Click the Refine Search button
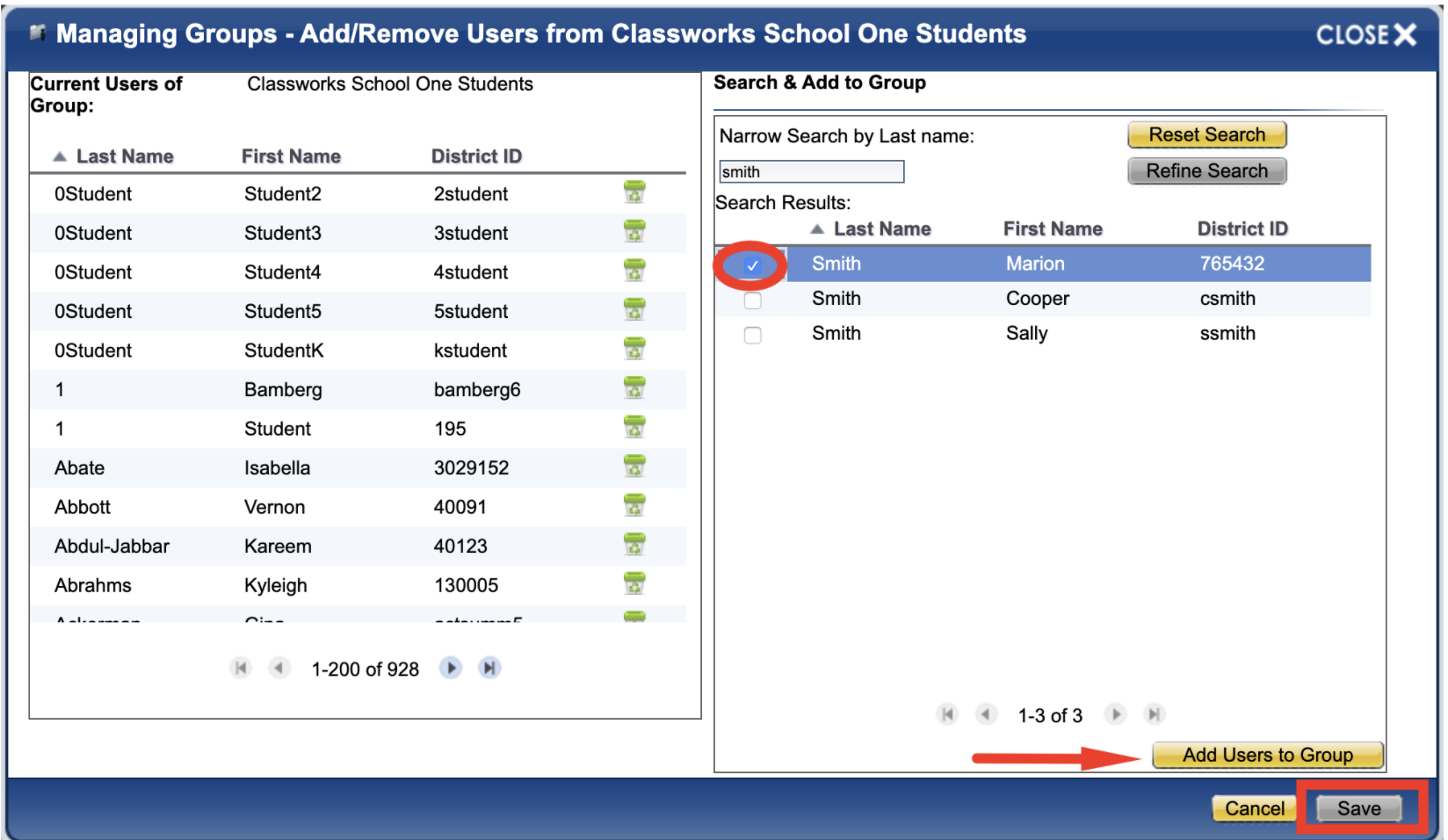Viewport: 1448px width, 840px height. tap(1207, 170)
